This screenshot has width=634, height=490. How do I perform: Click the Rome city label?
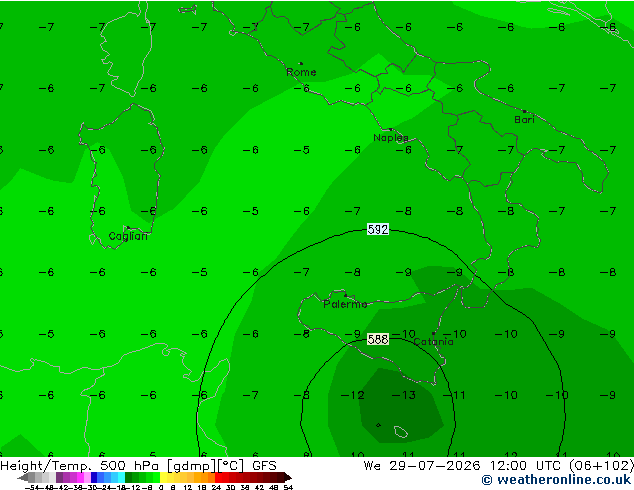[x=301, y=72]
